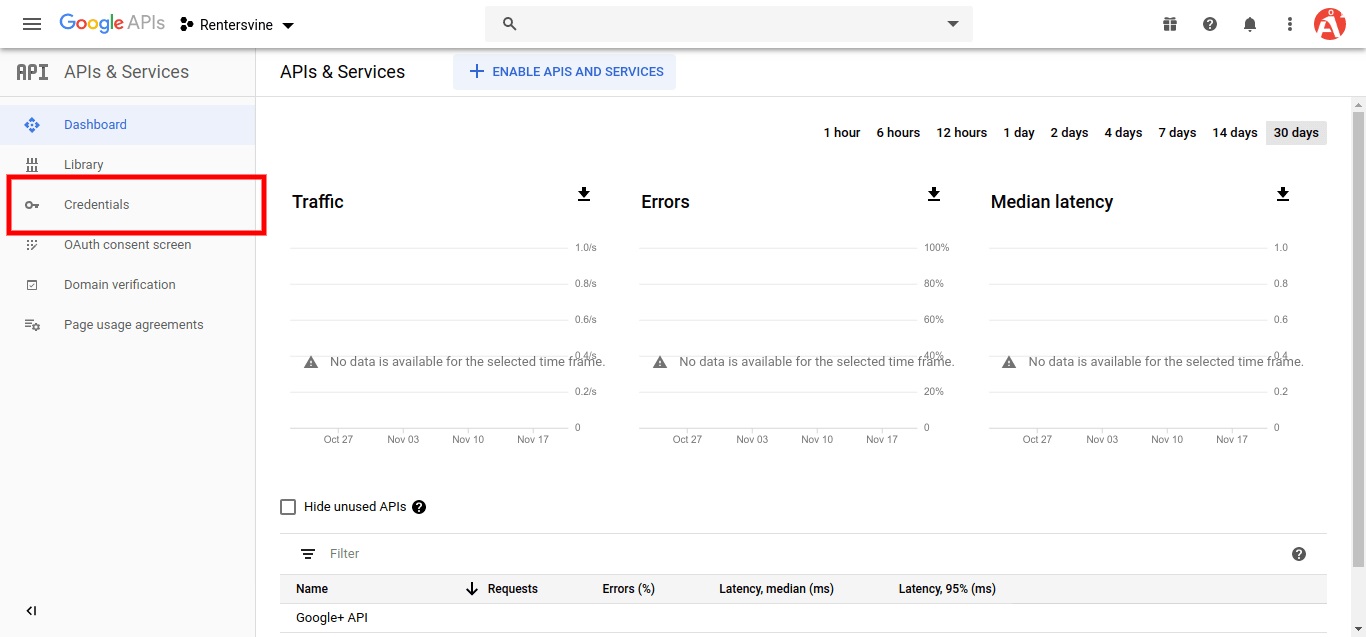The height and width of the screenshot is (637, 1366).
Task: Open the Google apps grid launcher
Action: (1169, 23)
